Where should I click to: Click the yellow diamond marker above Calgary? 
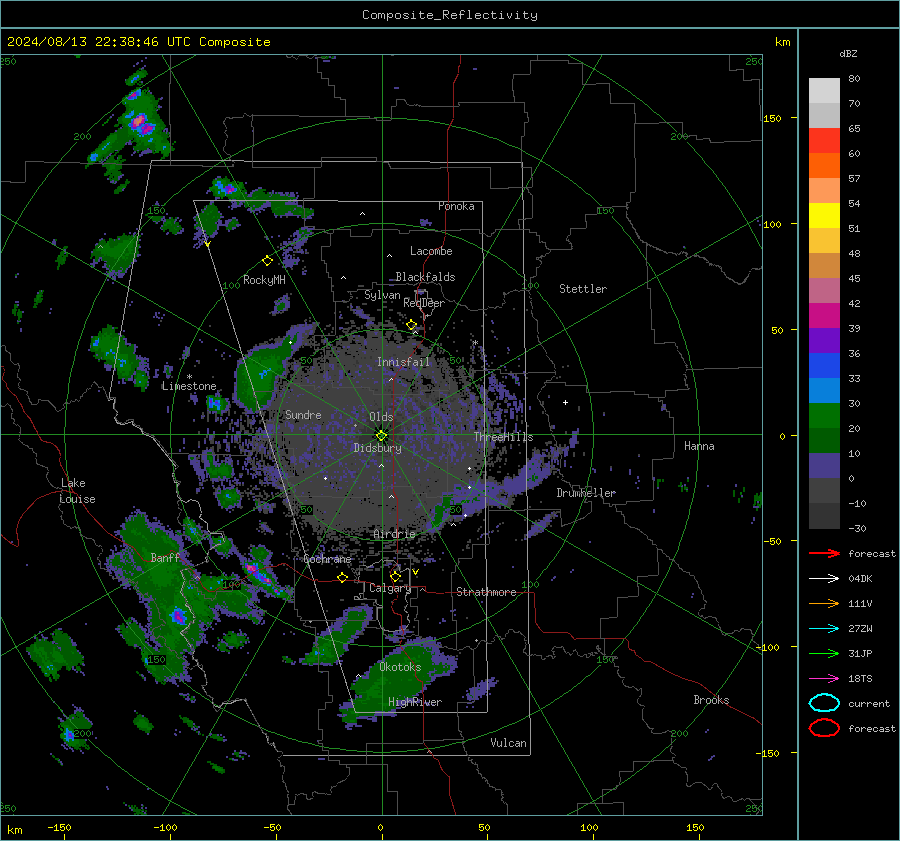pos(395,576)
